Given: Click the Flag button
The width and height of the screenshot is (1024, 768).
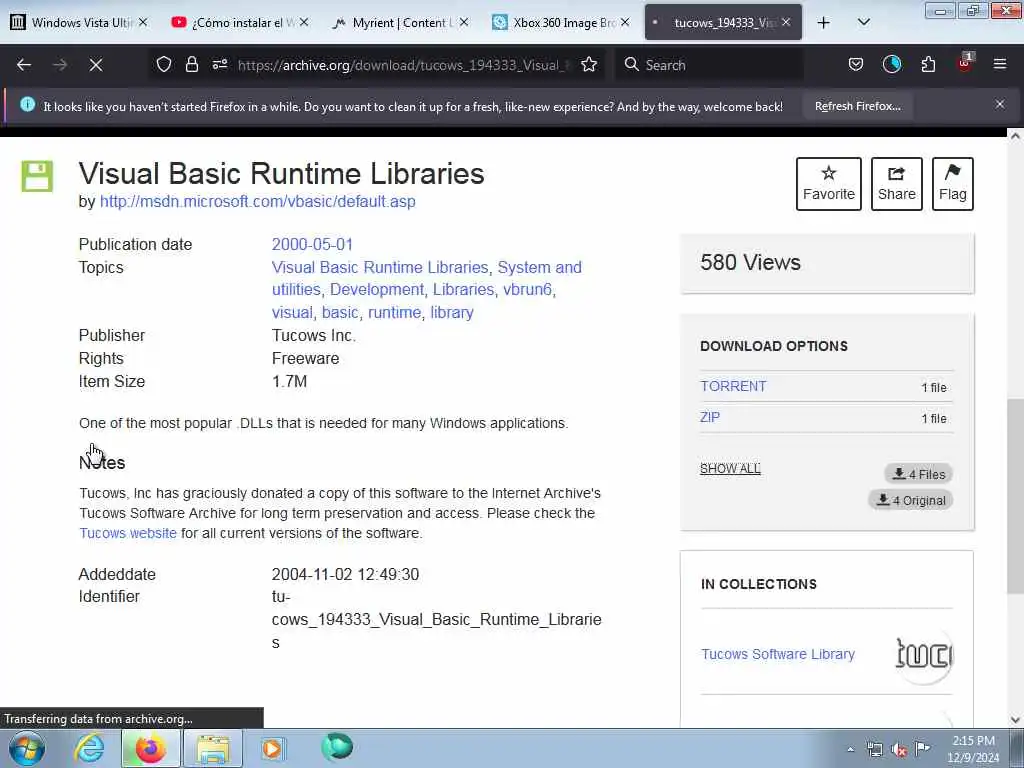Looking at the screenshot, I should tap(953, 184).
